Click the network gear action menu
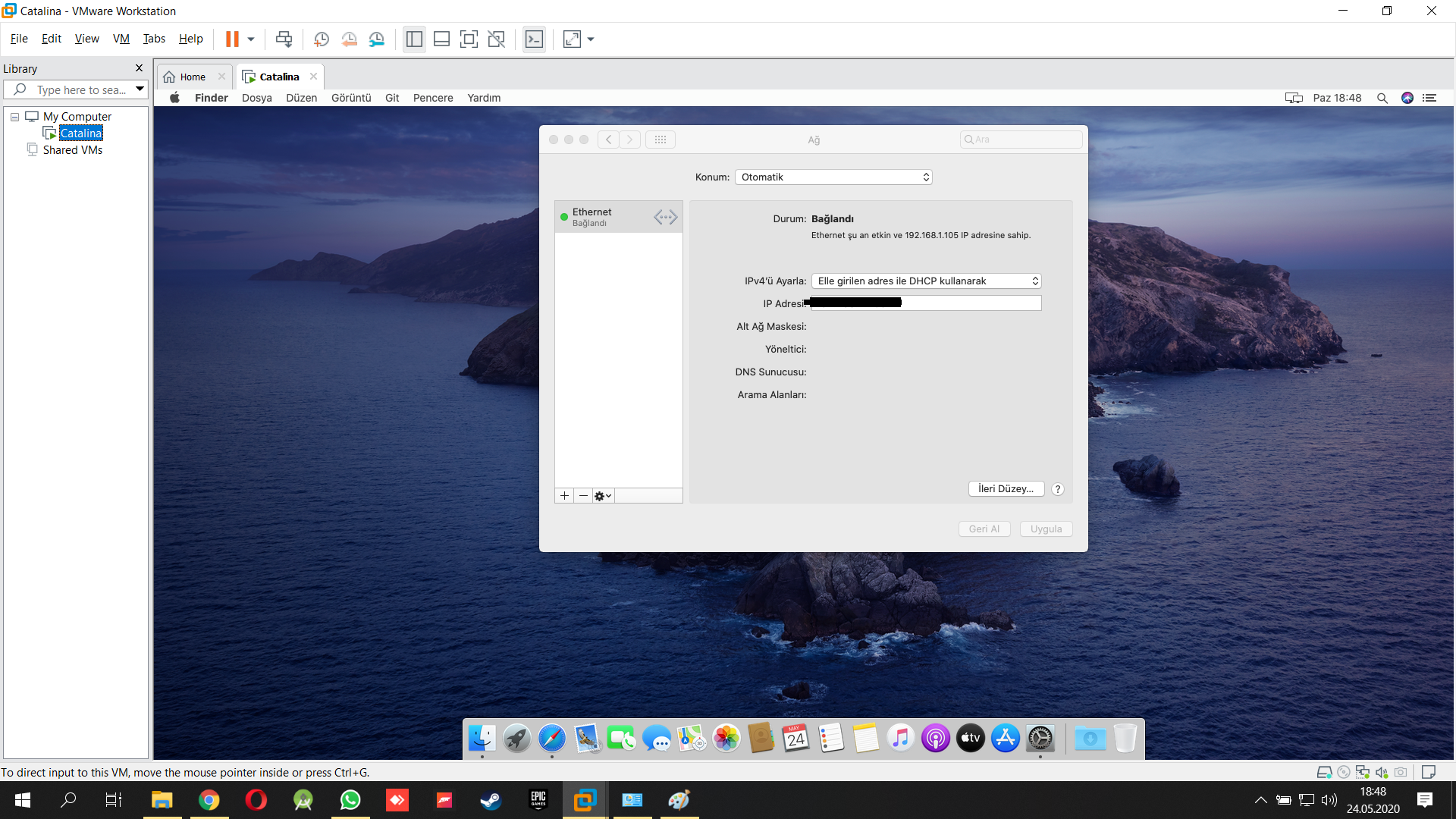The image size is (1456, 819). (x=603, y=496)
